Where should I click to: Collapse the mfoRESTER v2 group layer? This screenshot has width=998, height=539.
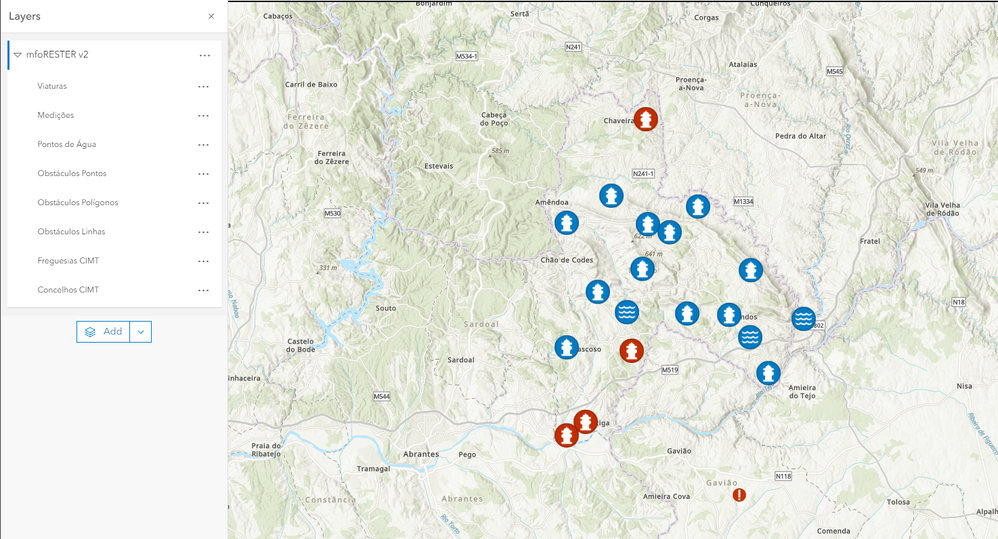tap(18, 55)
